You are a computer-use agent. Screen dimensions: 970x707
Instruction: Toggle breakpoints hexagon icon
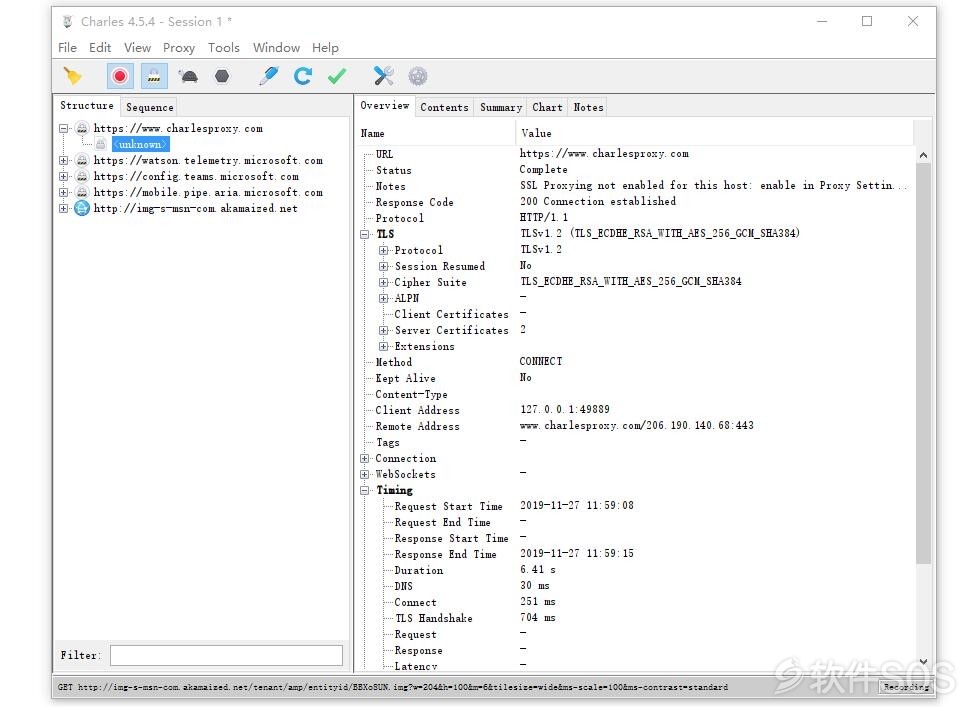[x=221, y=76]
